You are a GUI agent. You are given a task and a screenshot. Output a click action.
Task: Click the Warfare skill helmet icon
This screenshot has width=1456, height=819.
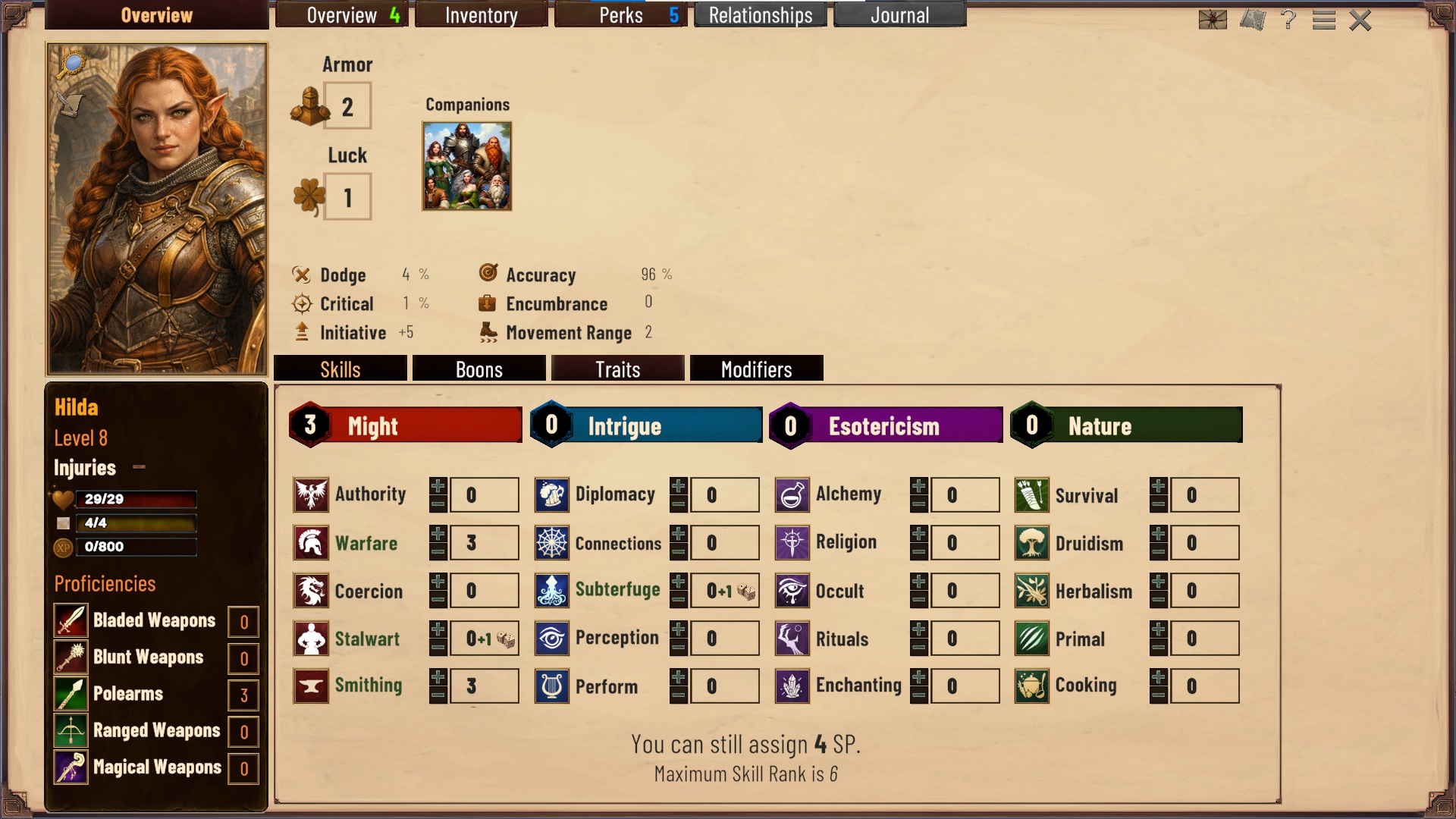click(311, 543)
